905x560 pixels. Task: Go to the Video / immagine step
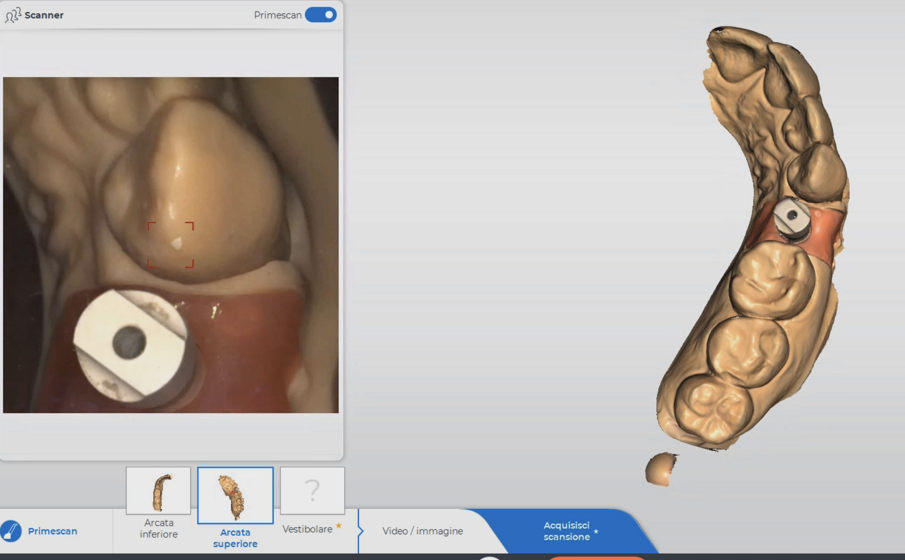click(x=422, y=531)
